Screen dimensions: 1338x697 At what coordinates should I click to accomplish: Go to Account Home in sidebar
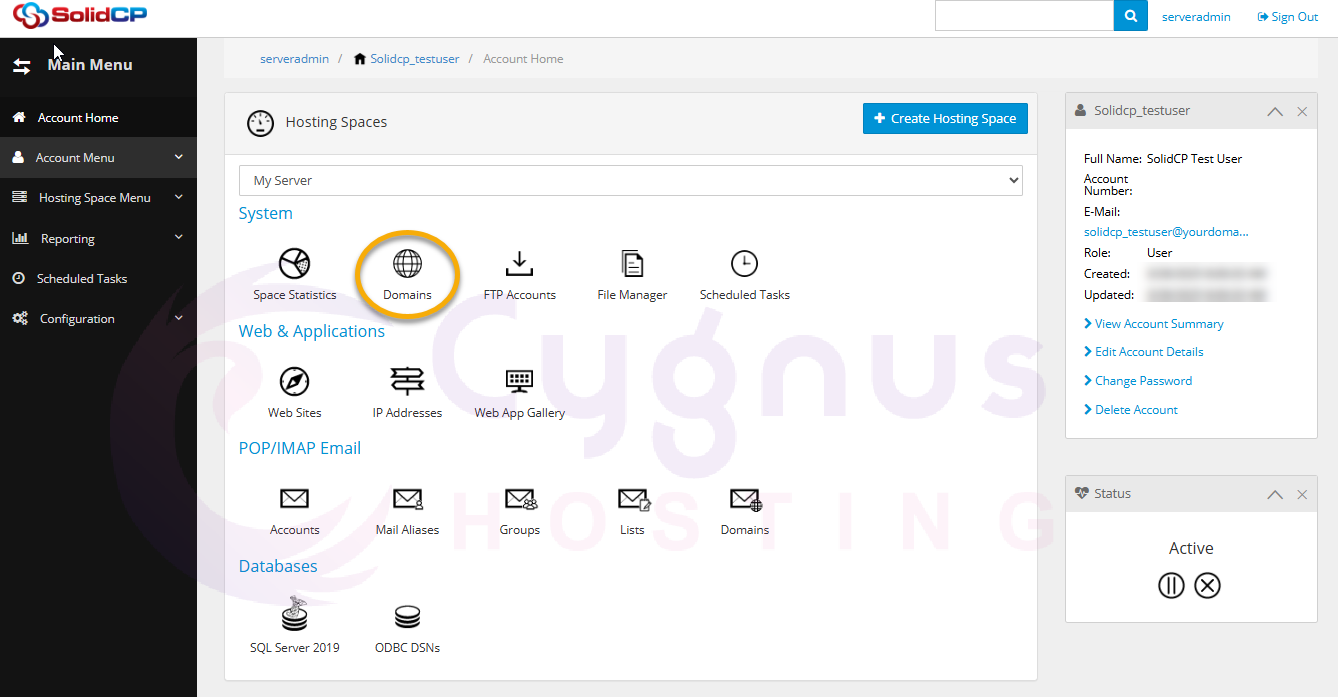point(78,118)
